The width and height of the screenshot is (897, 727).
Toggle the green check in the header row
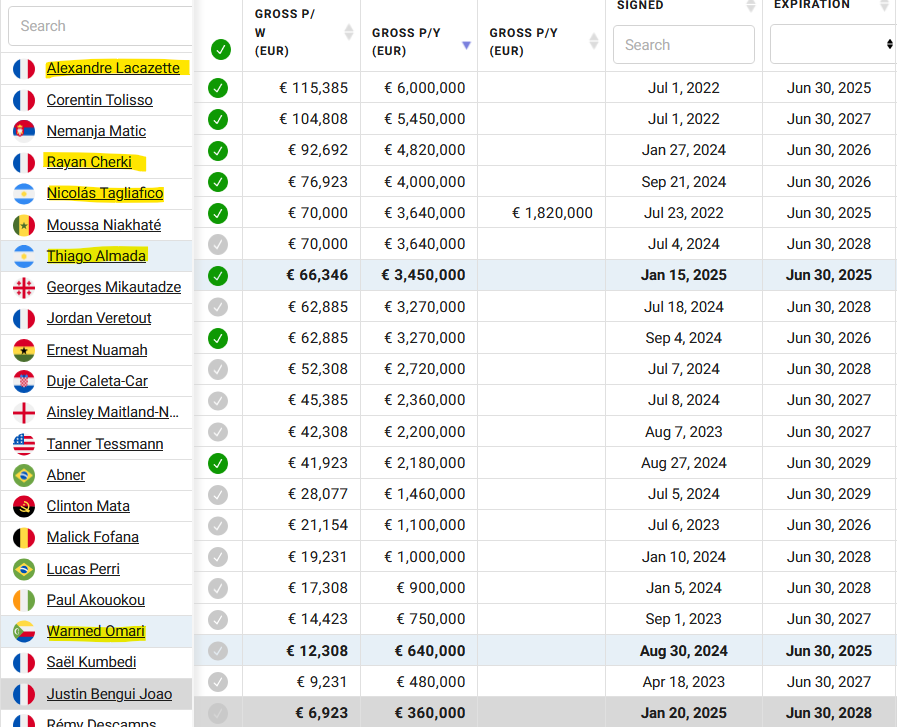click(x=220, y=50)
